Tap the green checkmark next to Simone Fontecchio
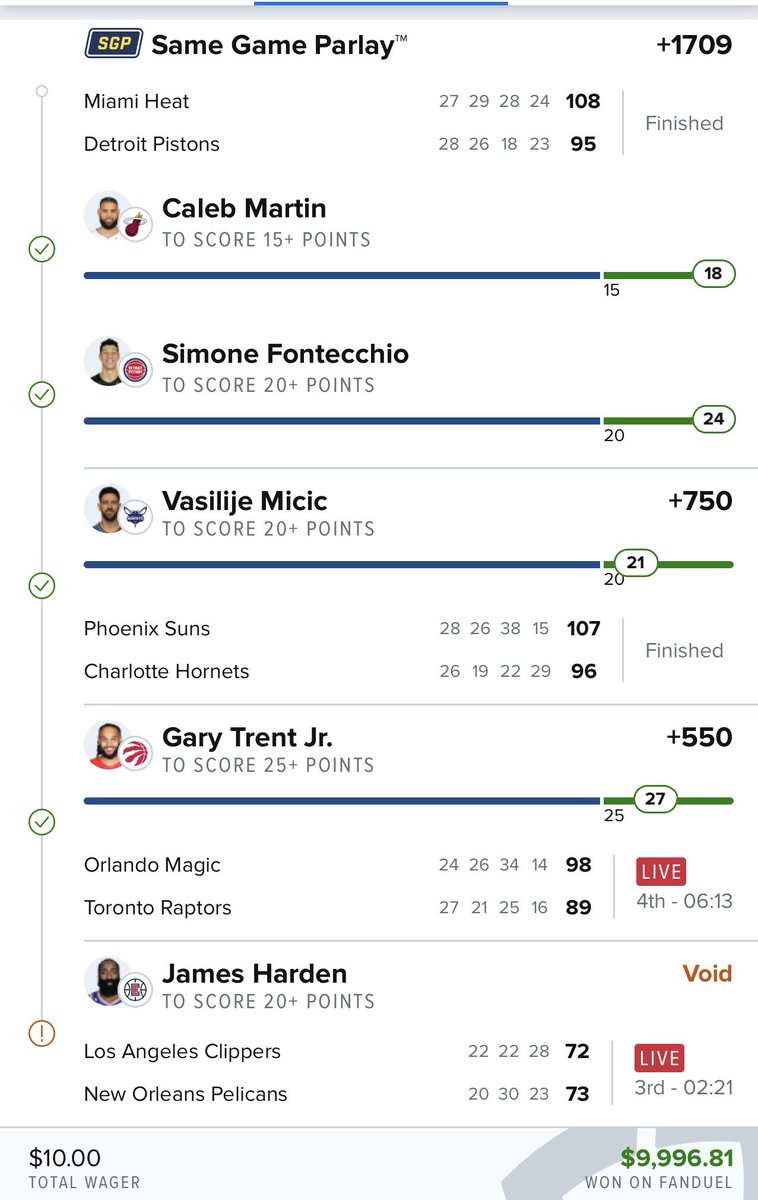758x1200 pixels. pyautogui.click(x=41, y=394)
